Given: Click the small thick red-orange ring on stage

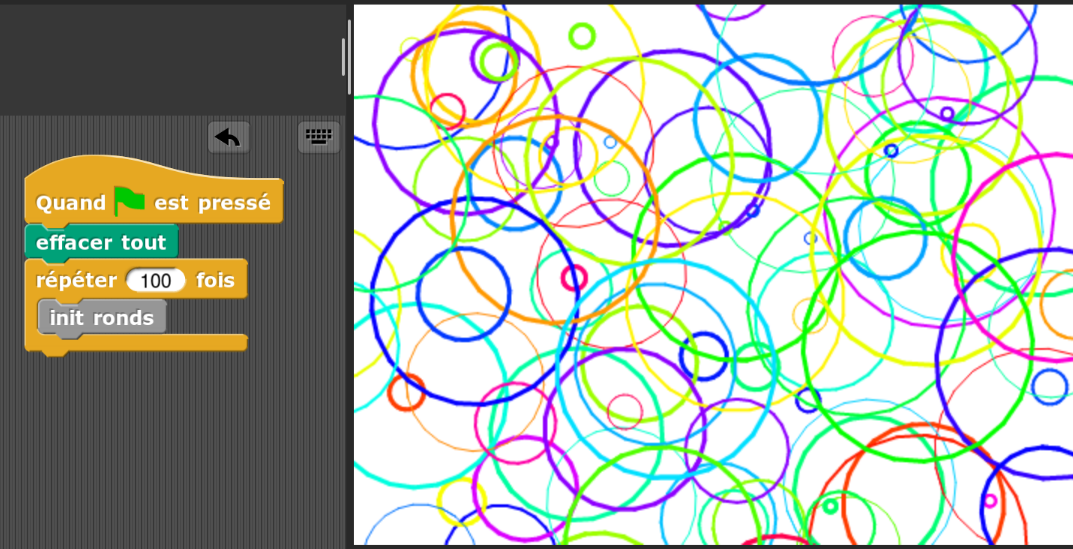Looking at the screenshot, I should [x=407, y=391].
